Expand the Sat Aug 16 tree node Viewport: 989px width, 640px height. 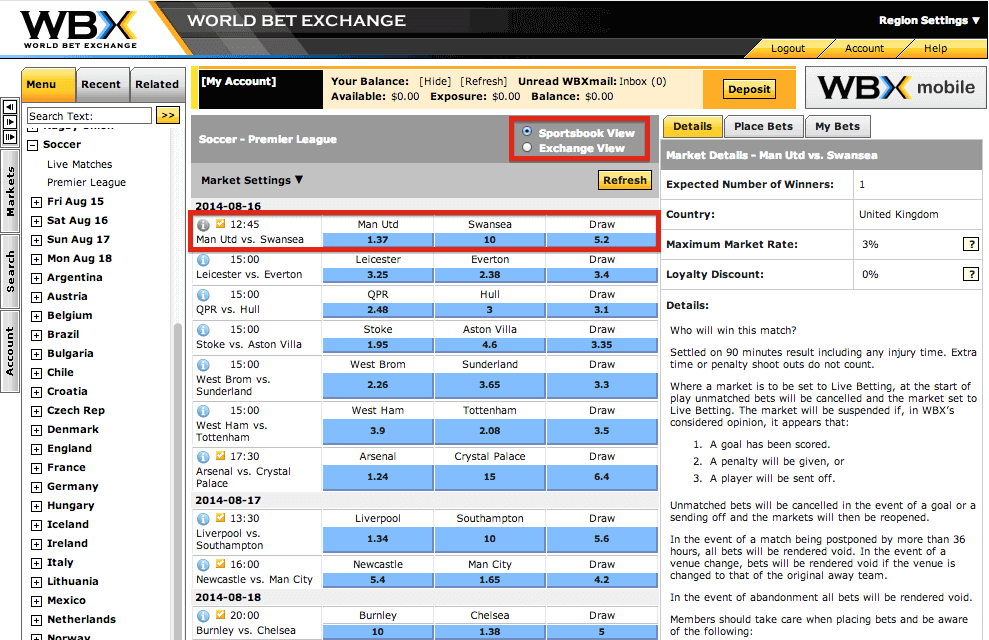(x=37, y=221)
